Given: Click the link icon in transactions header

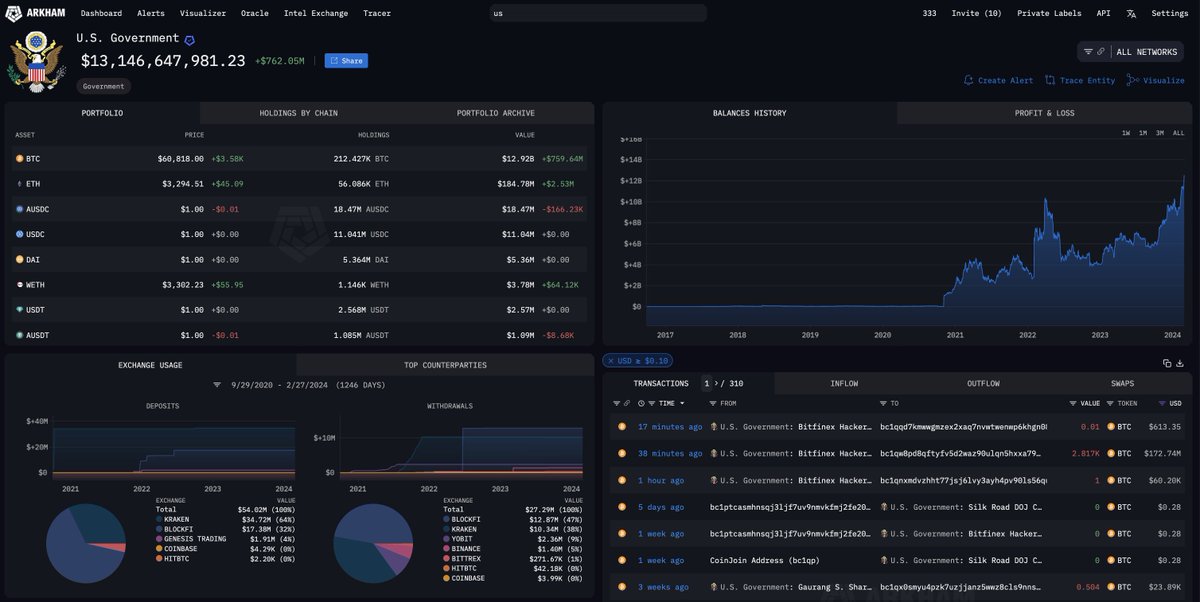Looking at the screenshot, I should [x=627, y=403].
